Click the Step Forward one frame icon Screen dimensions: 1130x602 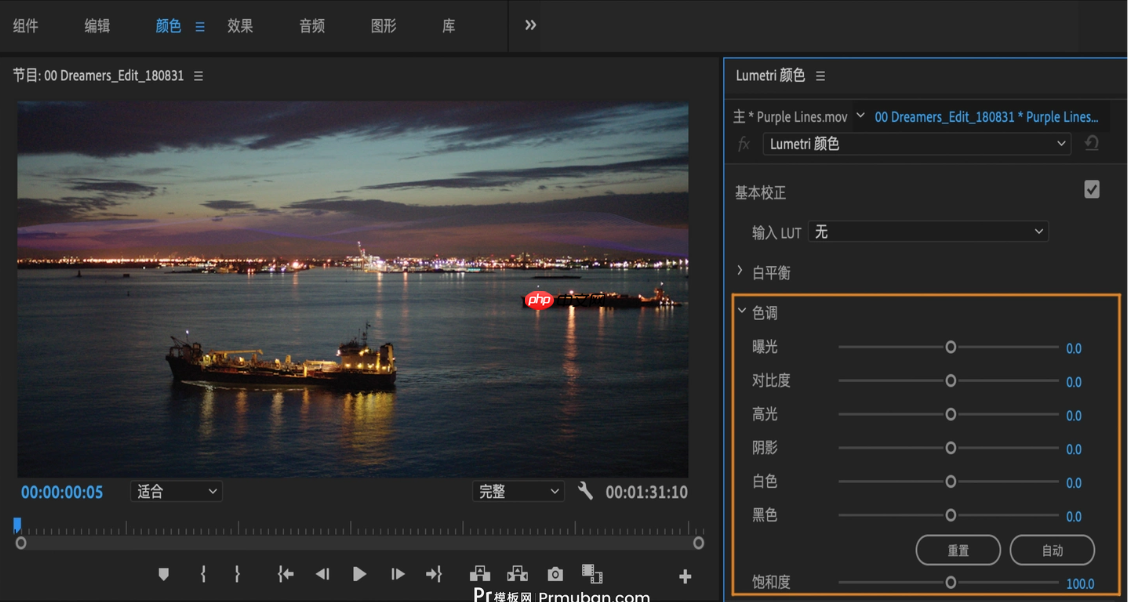pos(398,574)
